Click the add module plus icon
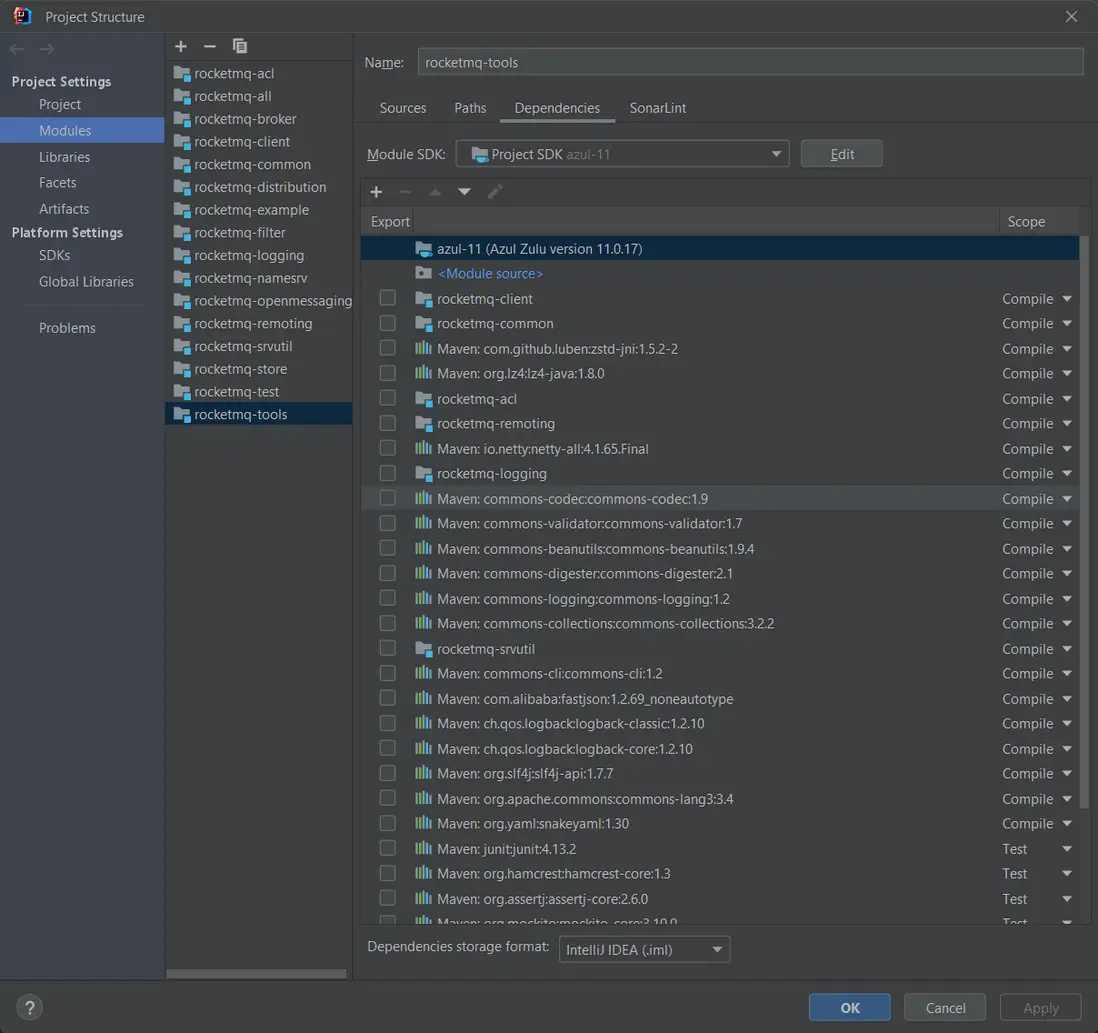The width and height of the screenshot is (1098, 1033). [181, 46]
